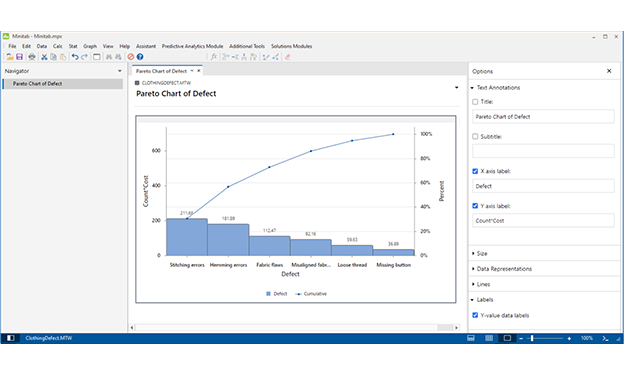
Task: Open Help with the blue question mark icon
Action: click(140, 57)
